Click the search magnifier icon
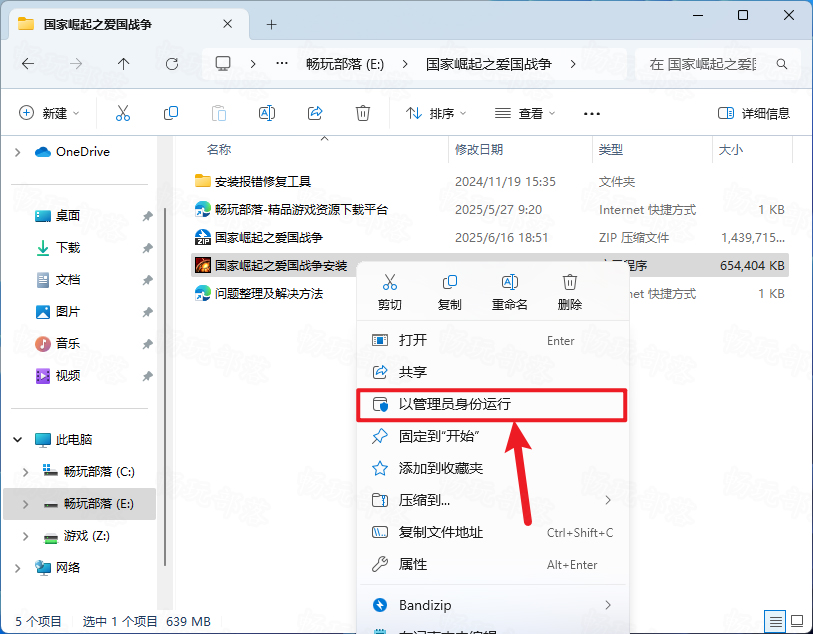813x634 pixels. tap(782, 64)
